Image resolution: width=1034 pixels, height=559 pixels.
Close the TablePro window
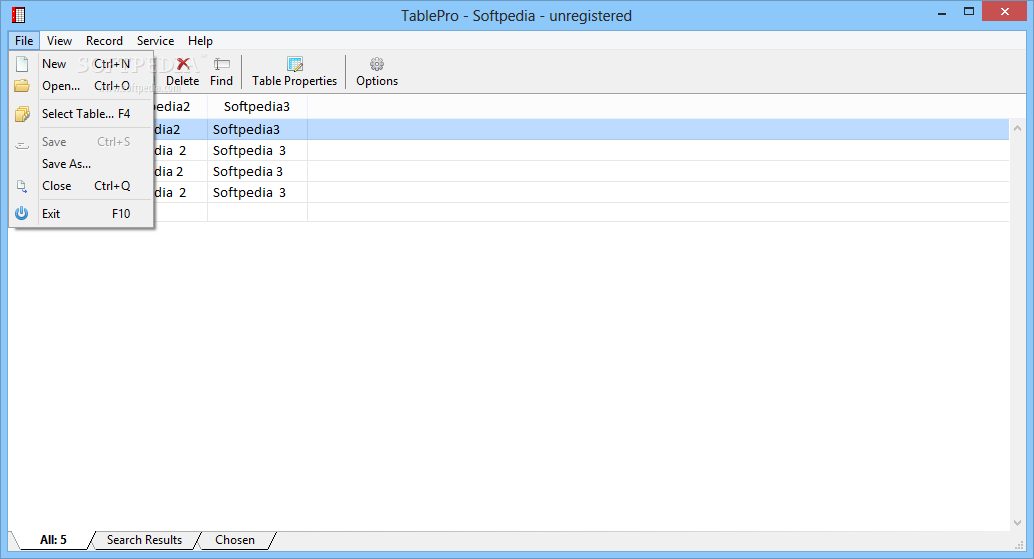(x=1005, y=11)
